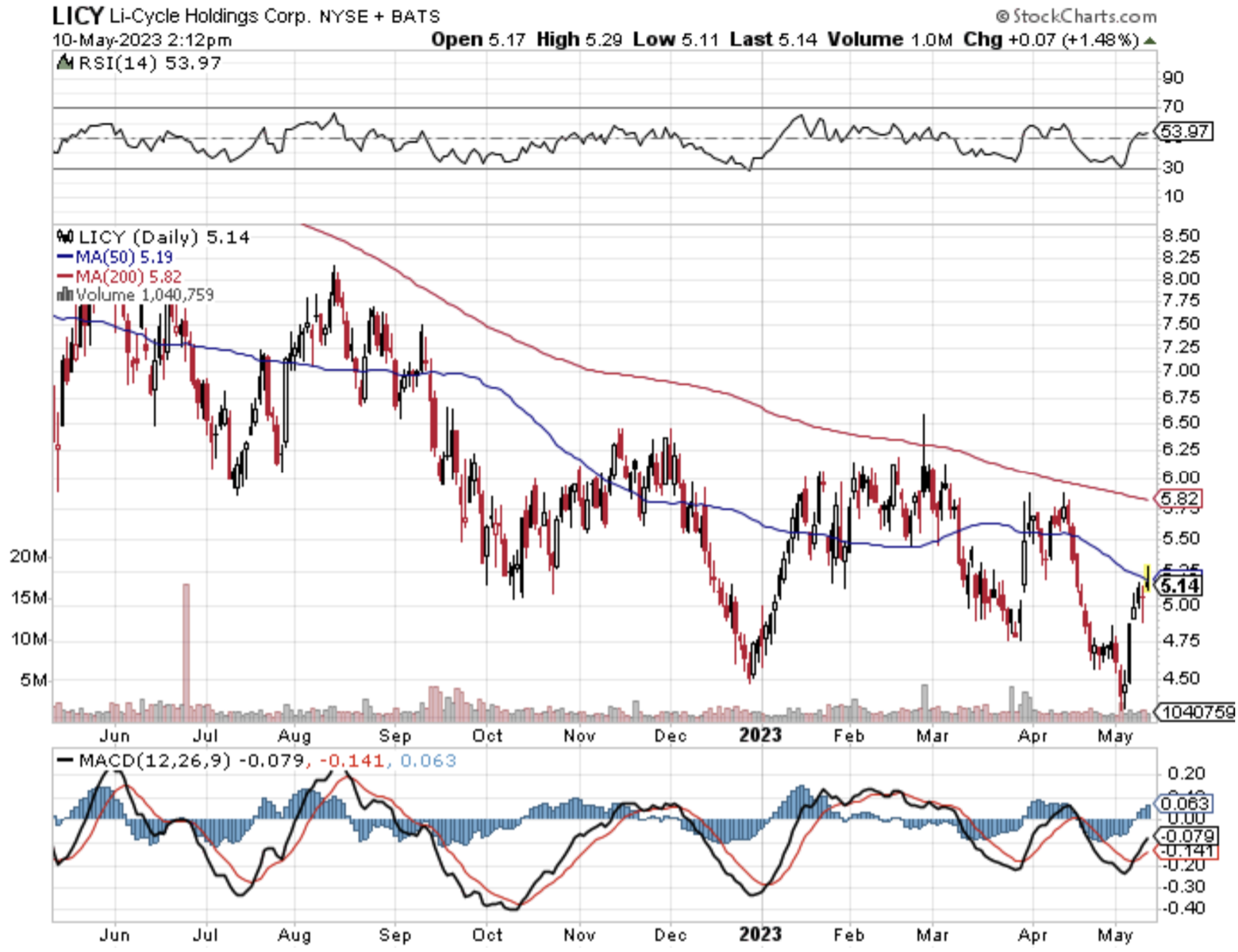This screenshot has width=1238, height=952.
Task: Click the blue MA(50) legend line
Action: coord(65,257)
